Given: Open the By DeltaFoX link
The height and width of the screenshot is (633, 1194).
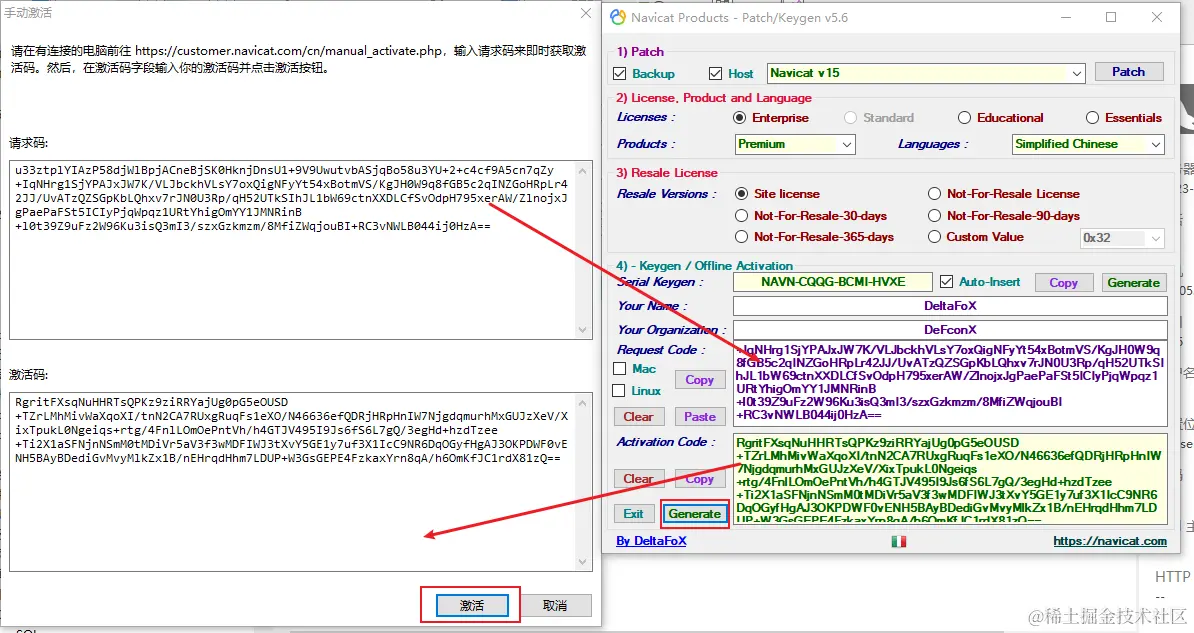Looking at the screenshot, I should (x=651, y=541).
